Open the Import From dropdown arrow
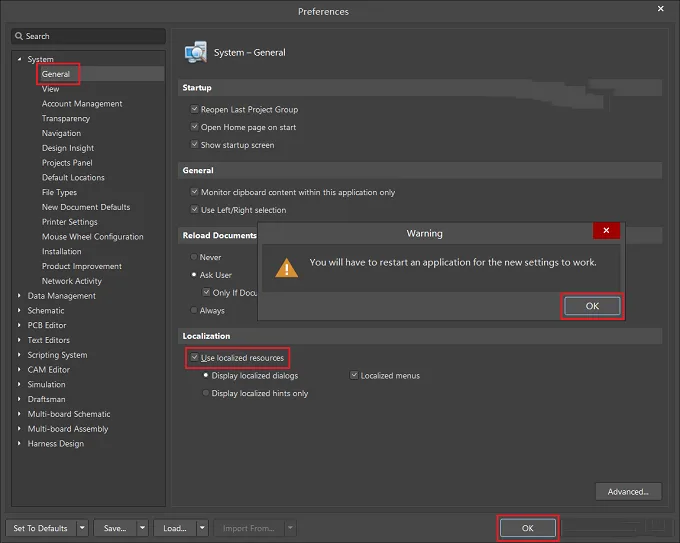This screenshot has width=680, height=543. (x=290, y=528)
